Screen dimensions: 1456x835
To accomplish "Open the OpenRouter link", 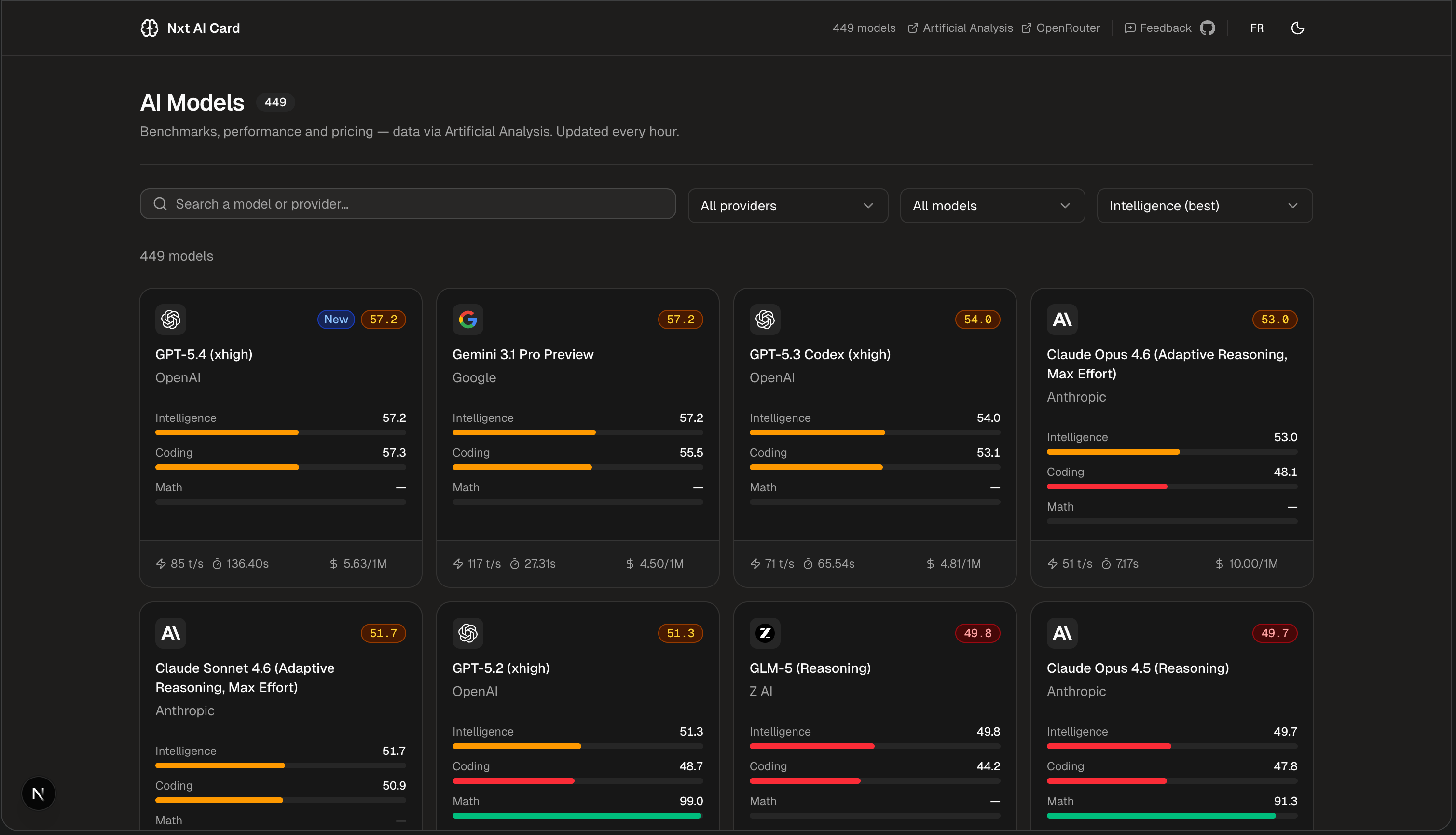I will pos(1061,28).
